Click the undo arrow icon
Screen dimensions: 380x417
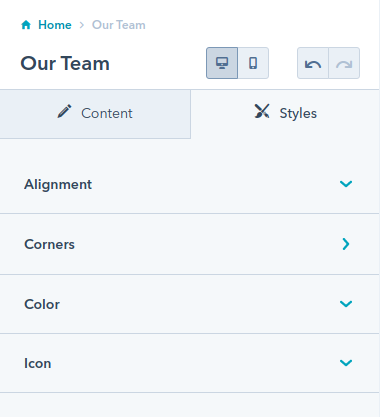tap(313, 63)
